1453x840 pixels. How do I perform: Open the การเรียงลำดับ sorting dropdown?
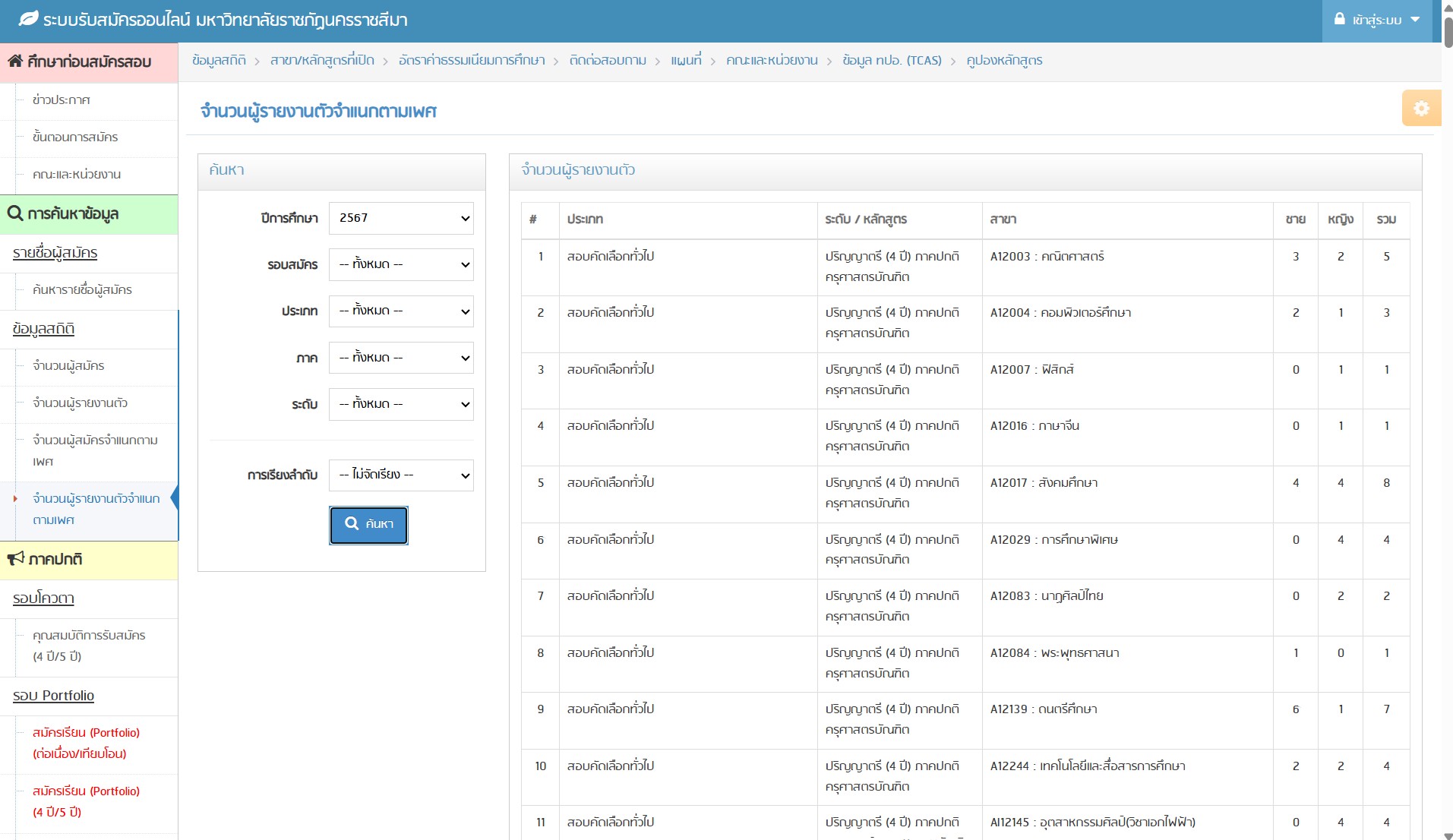coord(401,475)
